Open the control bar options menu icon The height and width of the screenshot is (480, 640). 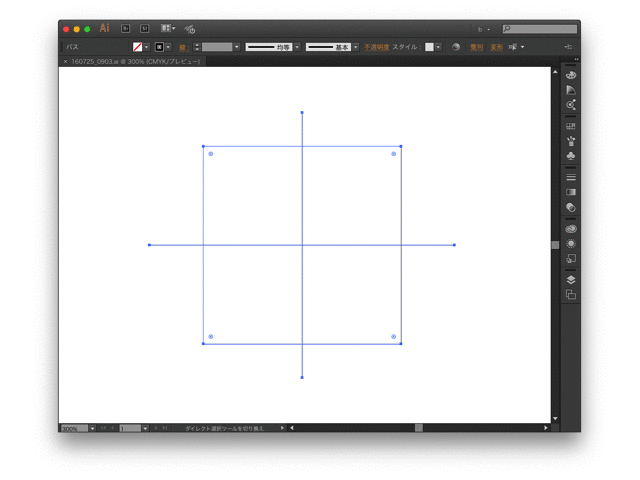coord(568,47)
